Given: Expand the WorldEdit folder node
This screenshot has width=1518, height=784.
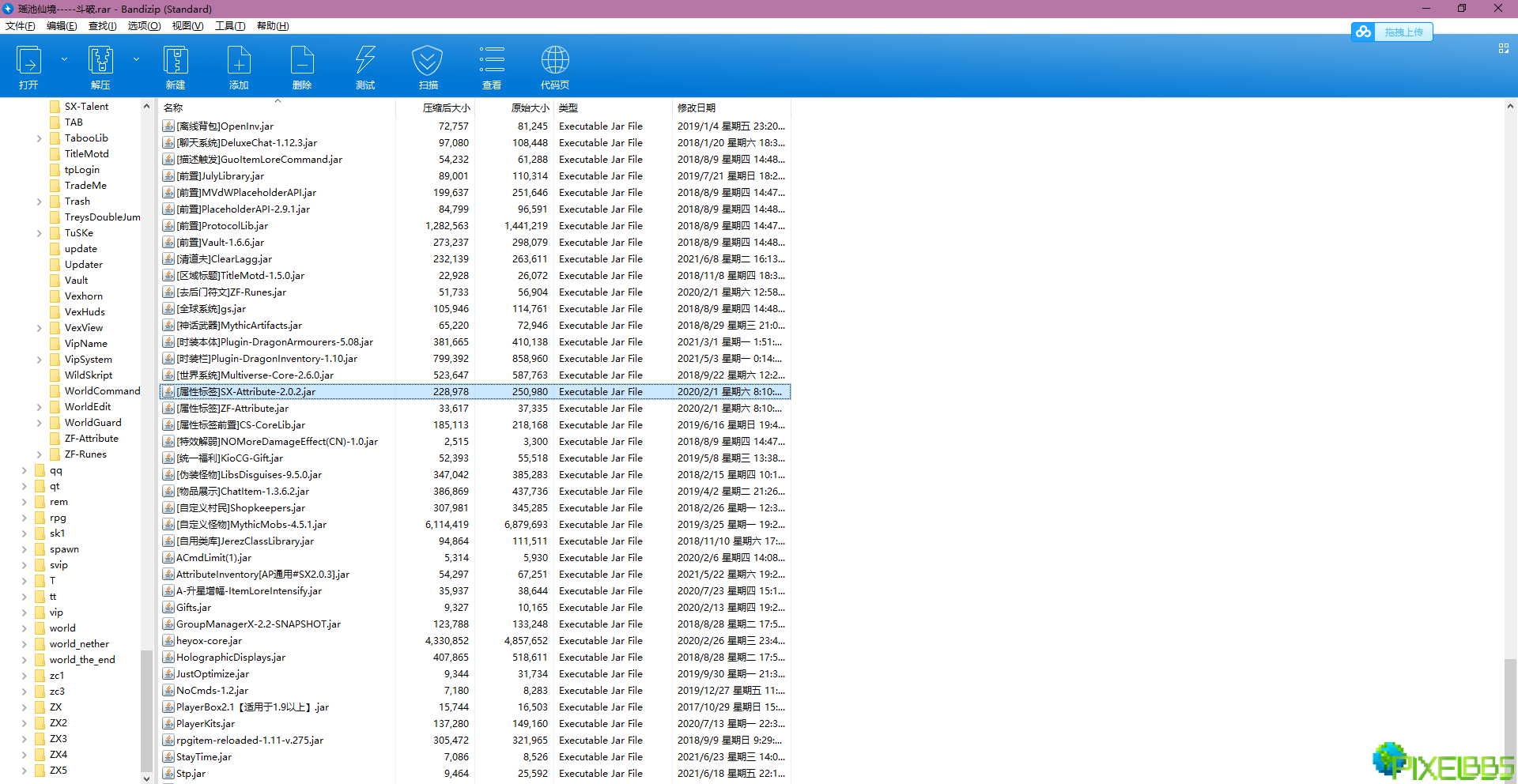Looking at the screenshot, I should 40,407.
